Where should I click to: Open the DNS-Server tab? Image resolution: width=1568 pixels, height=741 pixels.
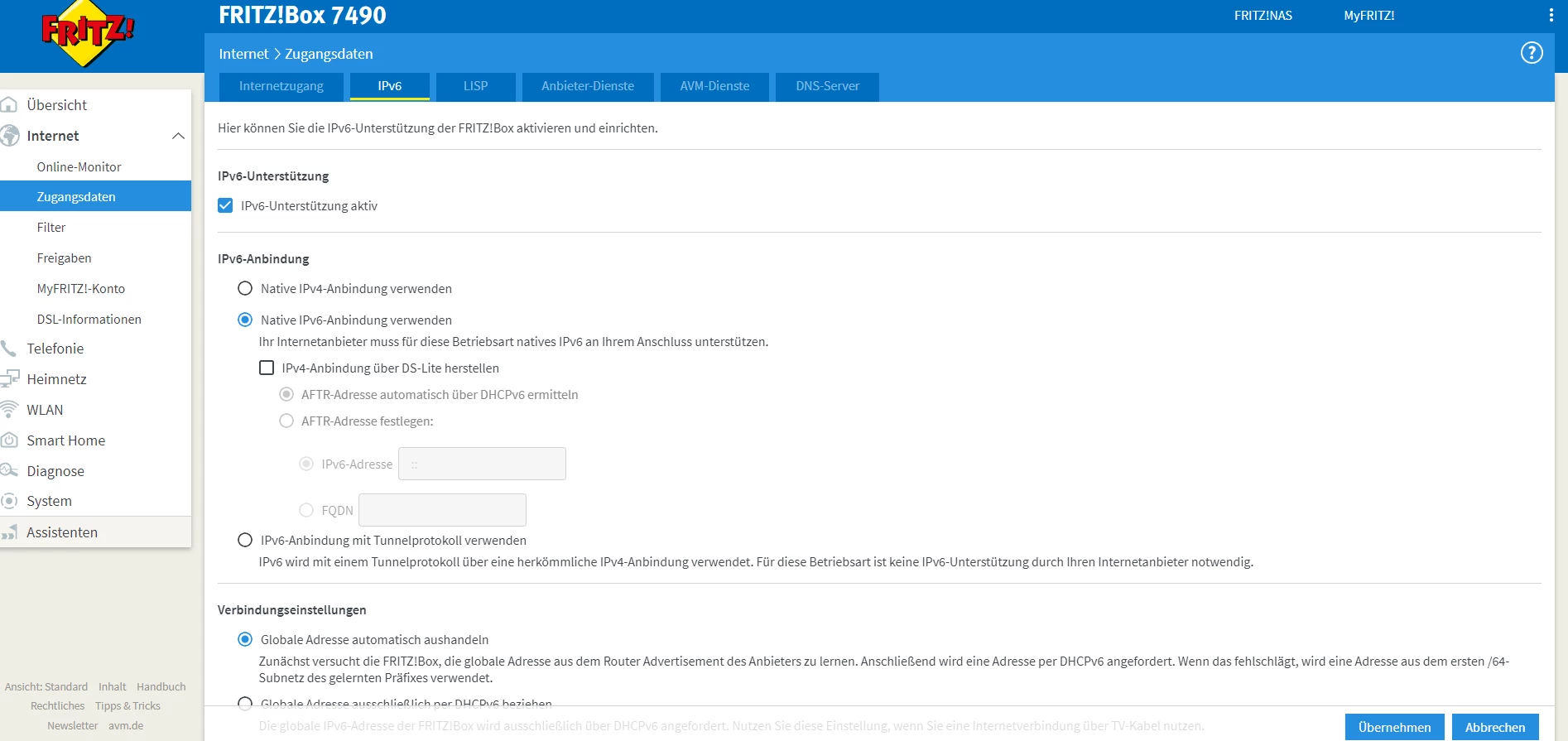(828, 86)
